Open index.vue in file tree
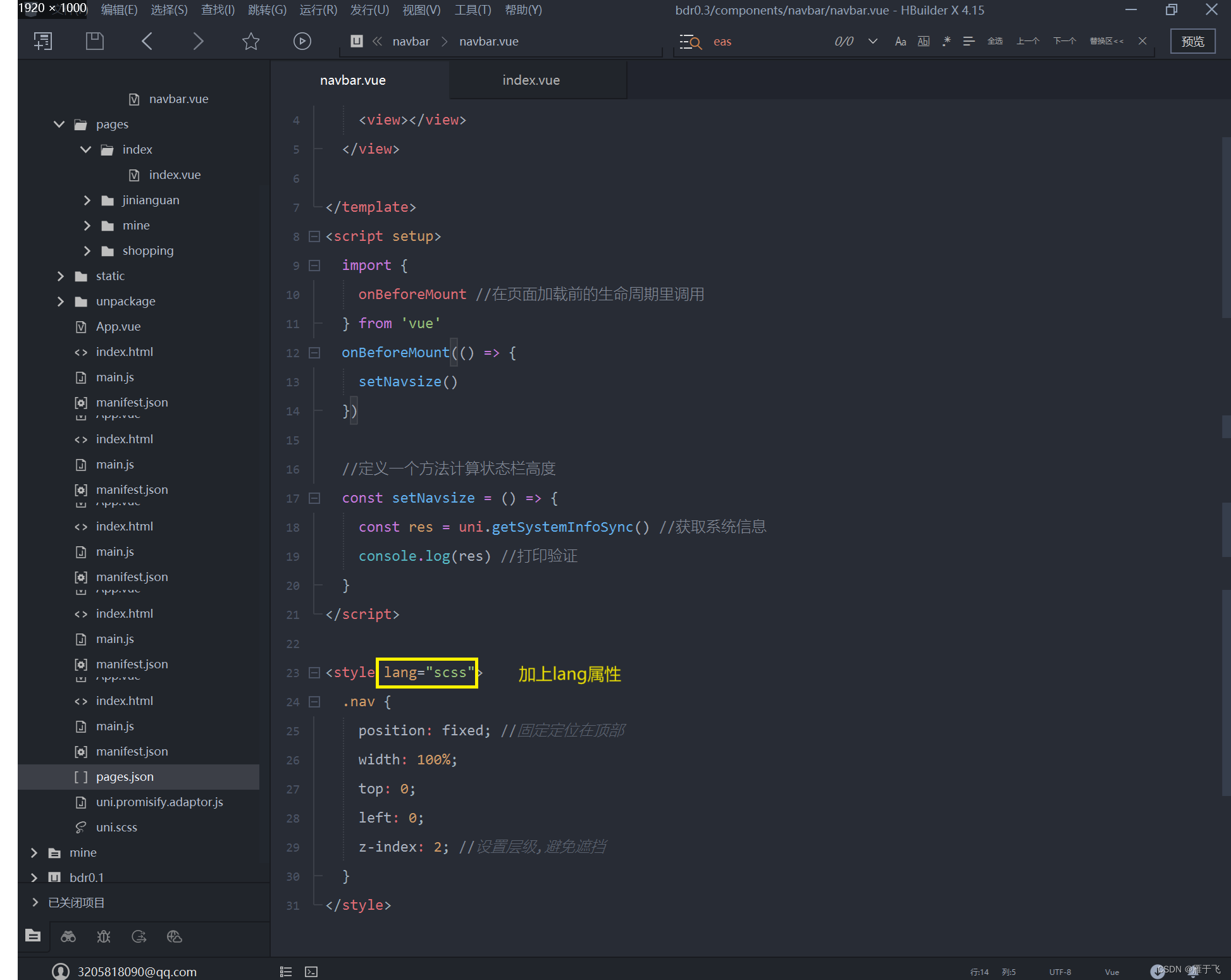 (174, 175)
